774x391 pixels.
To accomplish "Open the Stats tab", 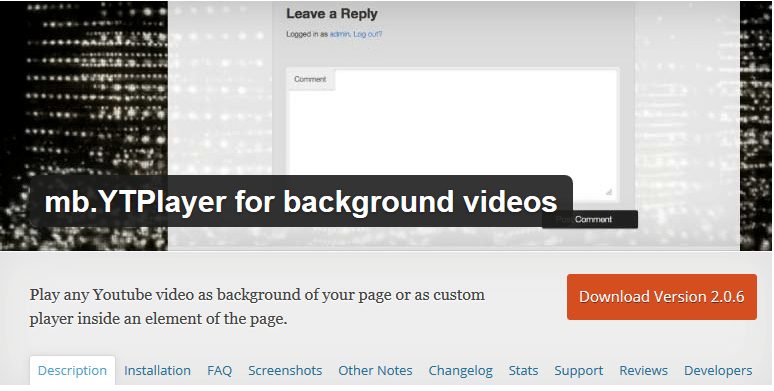I will [523, 370].
